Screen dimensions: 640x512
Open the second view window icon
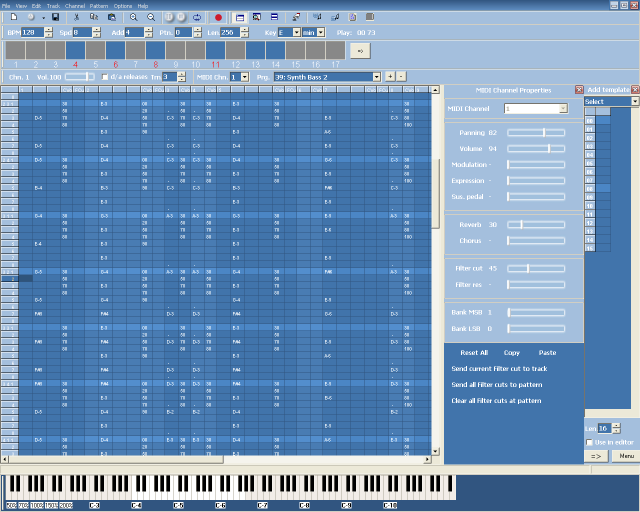257,17
